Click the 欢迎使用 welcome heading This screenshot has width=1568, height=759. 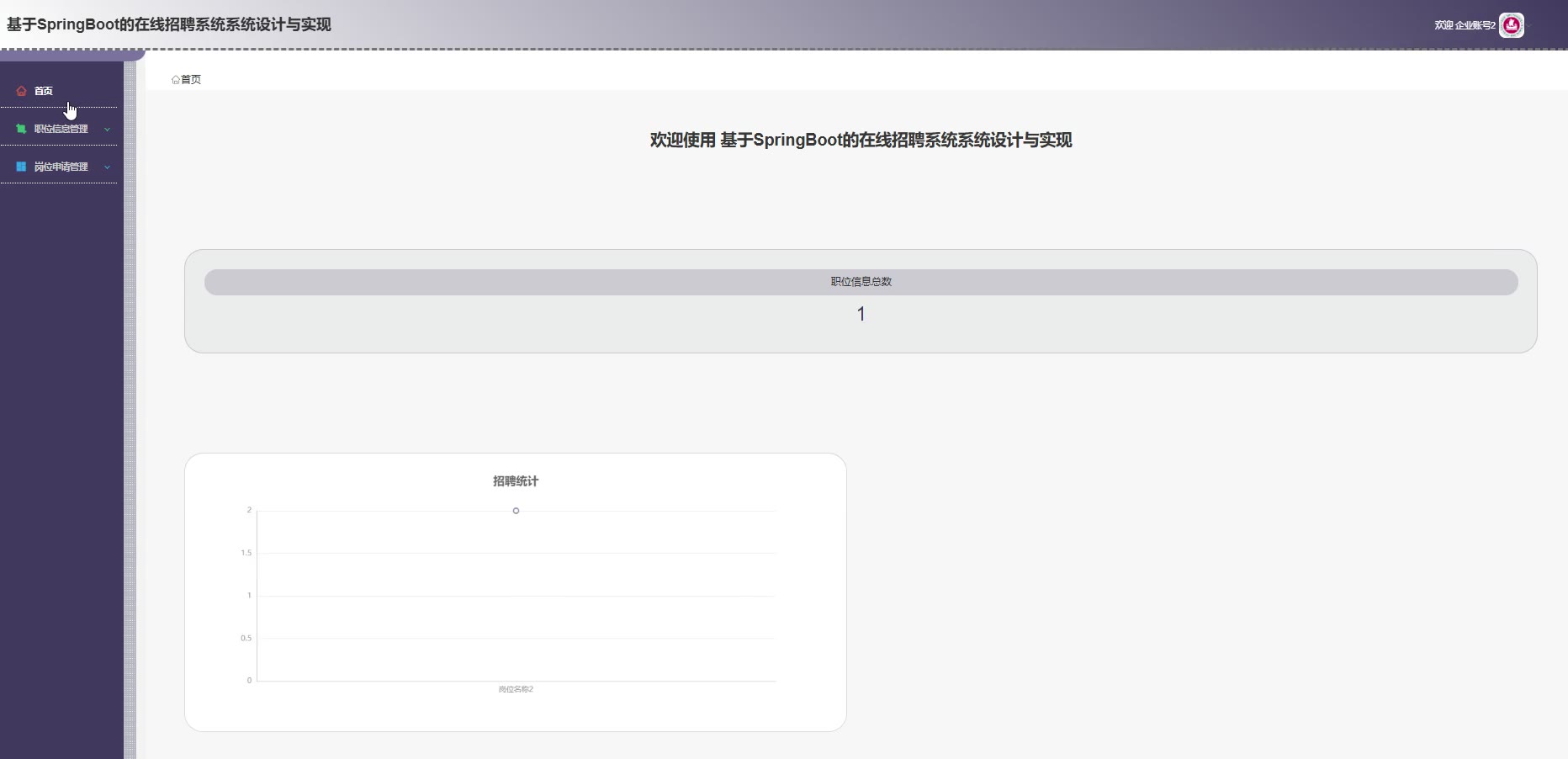point(861,140)
